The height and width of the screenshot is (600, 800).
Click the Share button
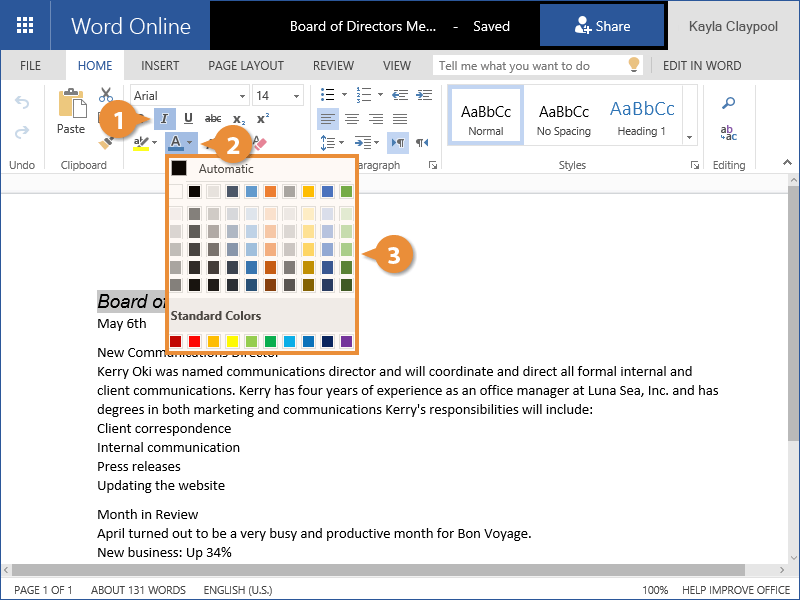602,26
